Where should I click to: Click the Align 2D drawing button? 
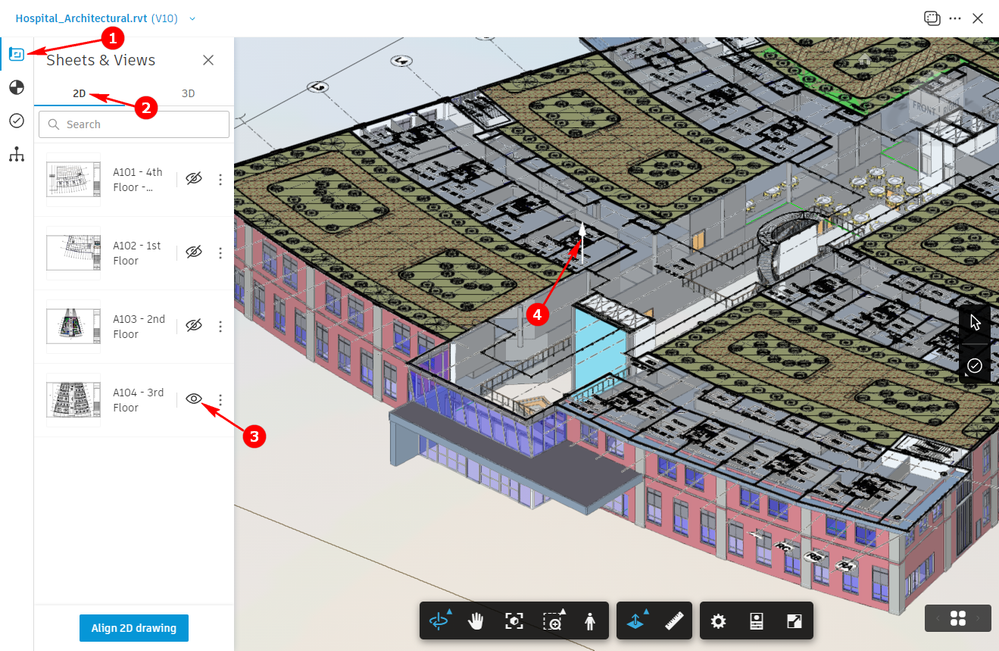[134, 628]
